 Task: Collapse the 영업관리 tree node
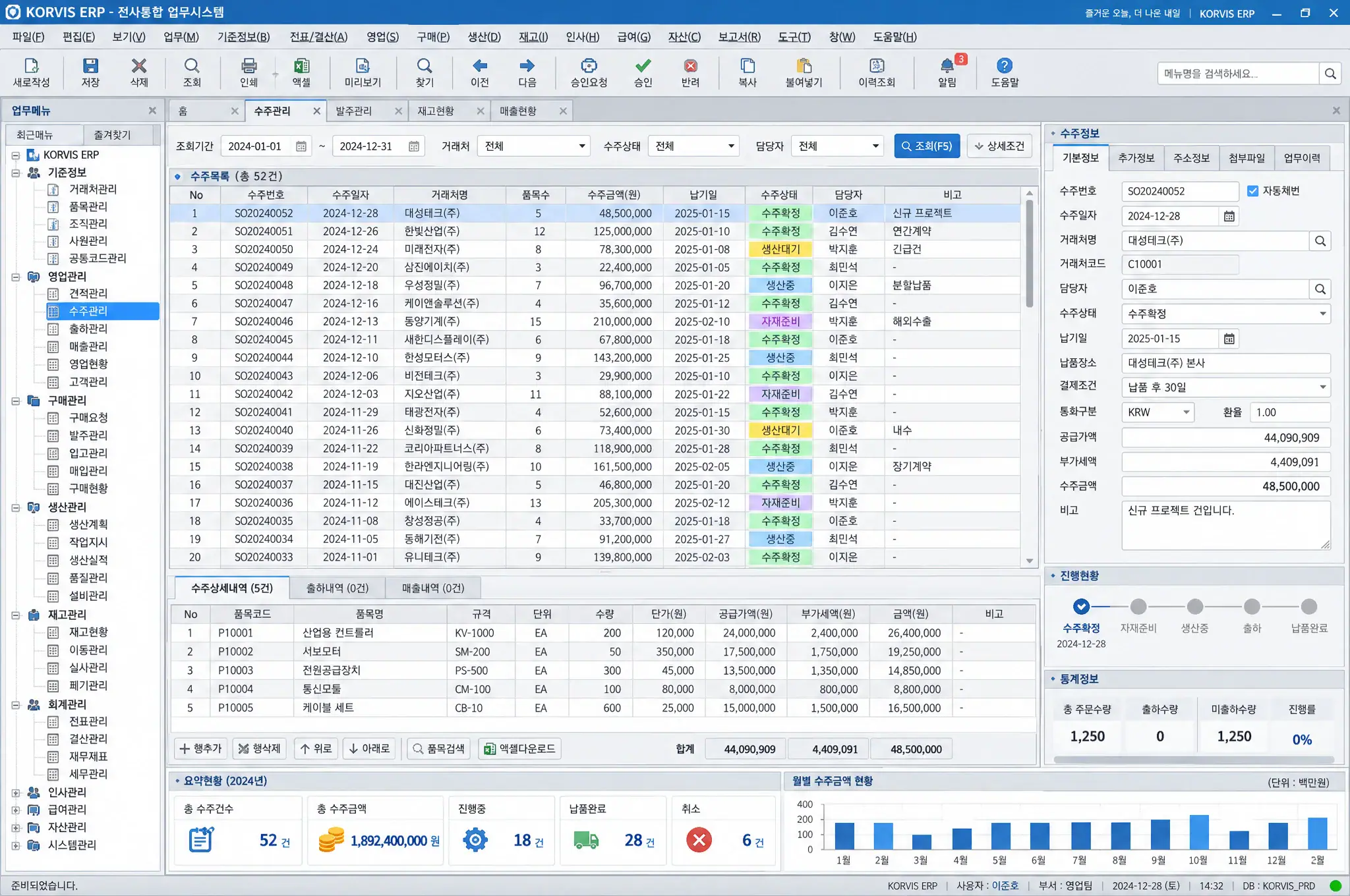click(16, 277)
